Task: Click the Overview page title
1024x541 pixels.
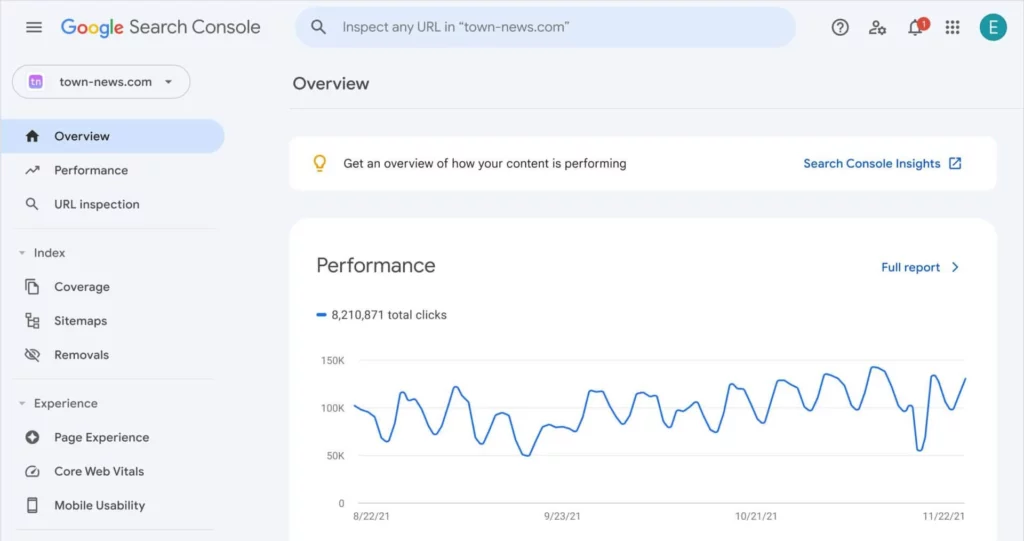Action: coord(331,84)
